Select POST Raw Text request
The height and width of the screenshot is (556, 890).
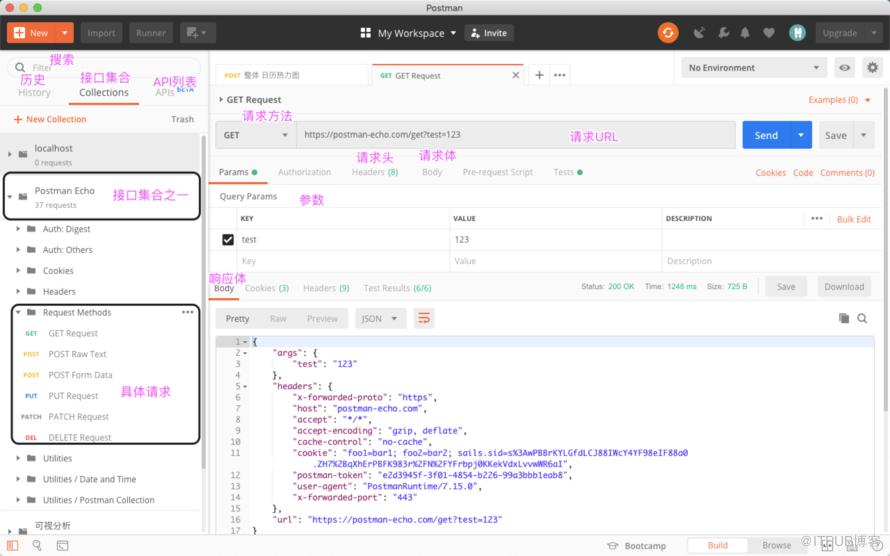pos(77,354)
